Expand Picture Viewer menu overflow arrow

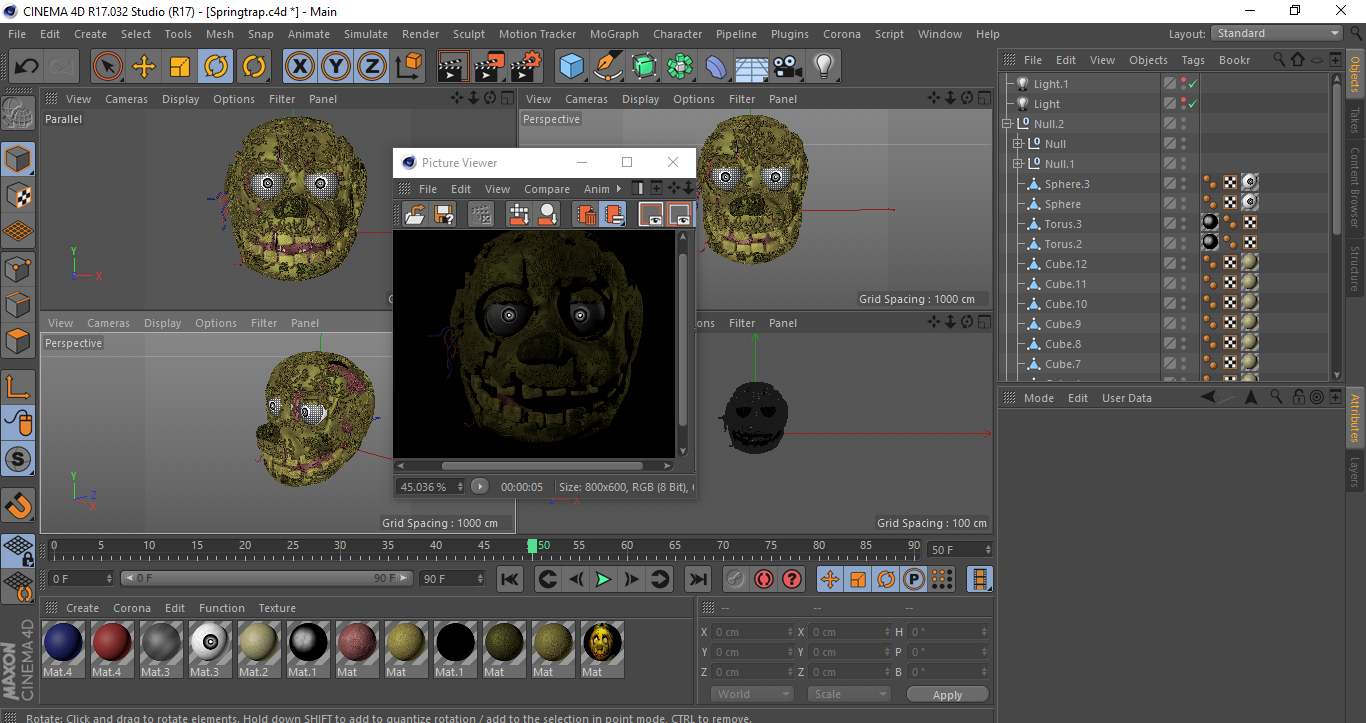(620, 189)
